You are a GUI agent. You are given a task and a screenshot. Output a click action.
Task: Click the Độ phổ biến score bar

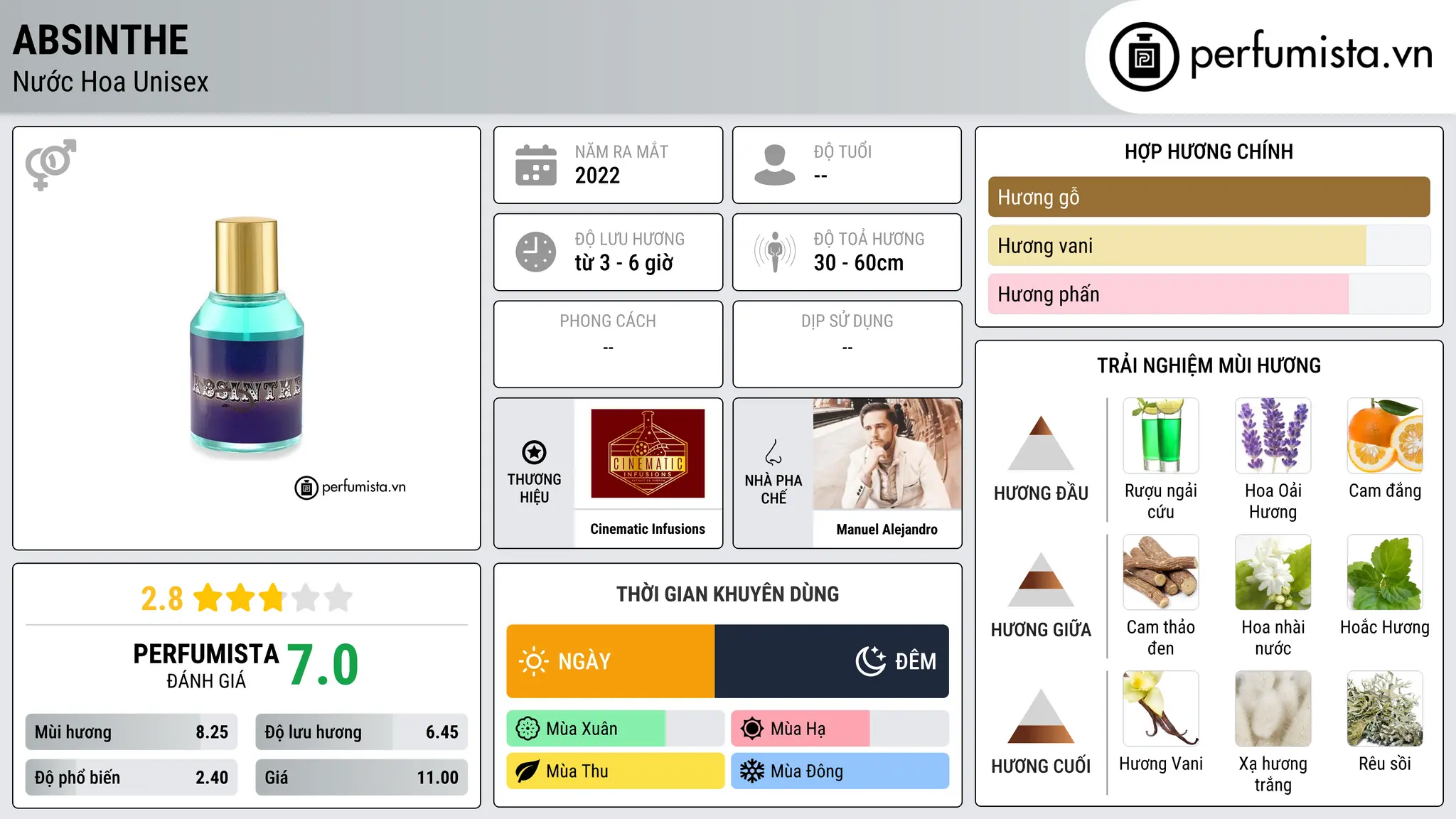[132, 778]
